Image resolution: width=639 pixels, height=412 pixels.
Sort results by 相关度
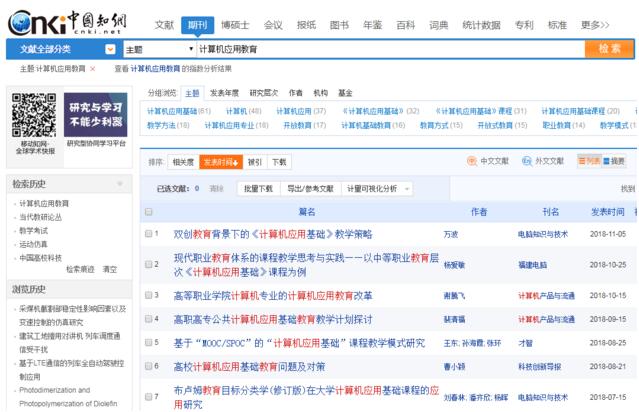(x=183, y=162)
